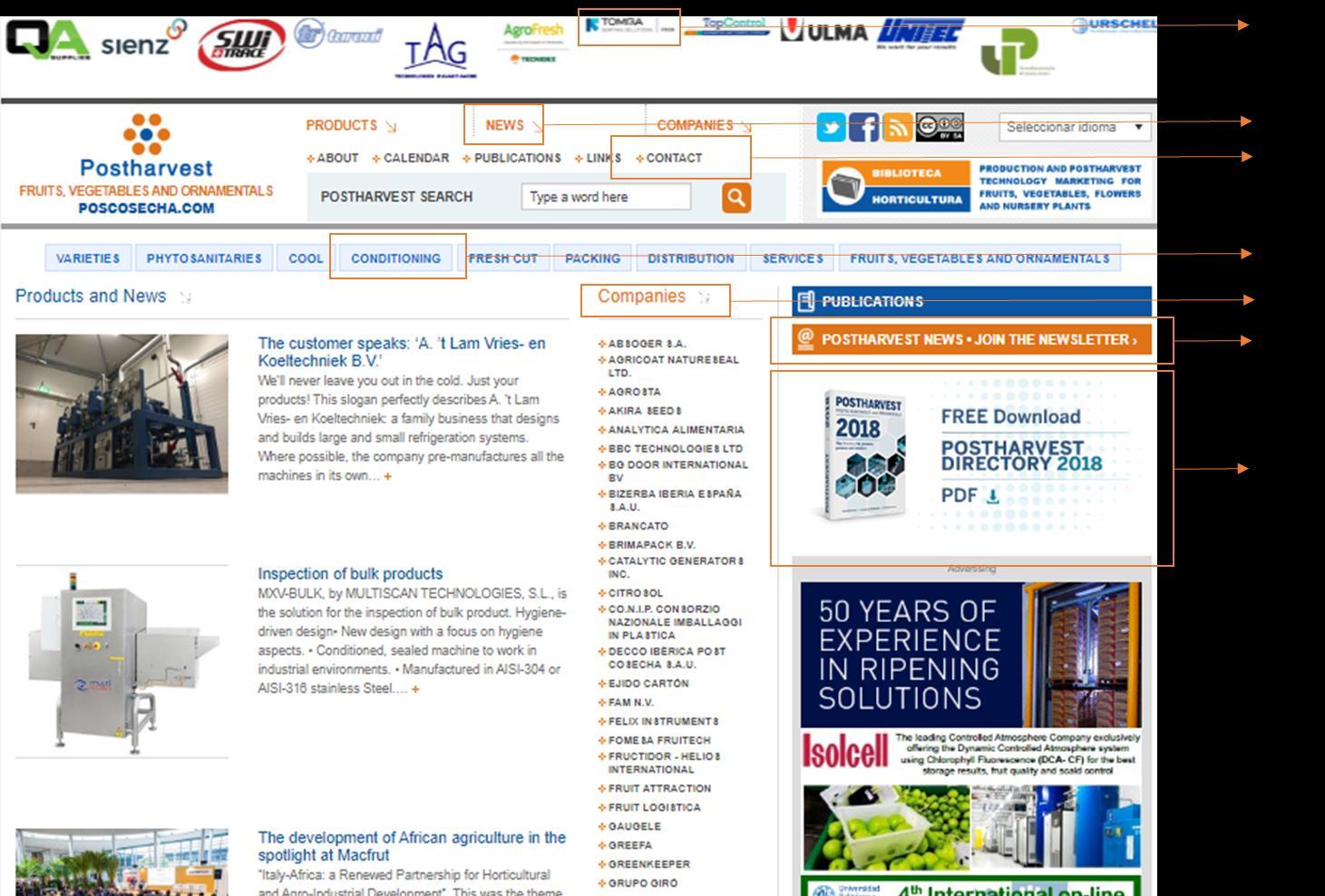Screen dimensions: 1325x896
Task: Click the MXV-BULK inspection machine thumbnail
Action: [122, 661]
